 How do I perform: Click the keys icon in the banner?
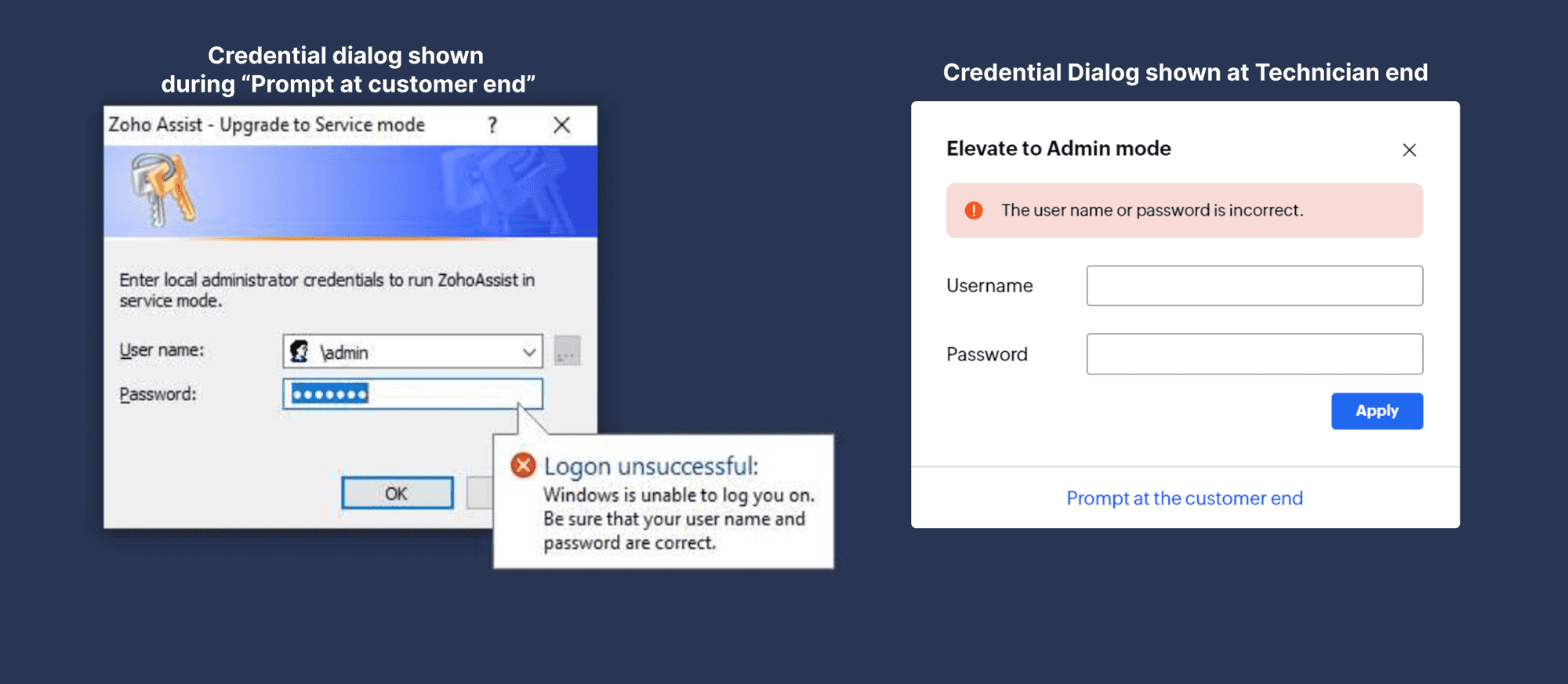click(x=163, y=189)
